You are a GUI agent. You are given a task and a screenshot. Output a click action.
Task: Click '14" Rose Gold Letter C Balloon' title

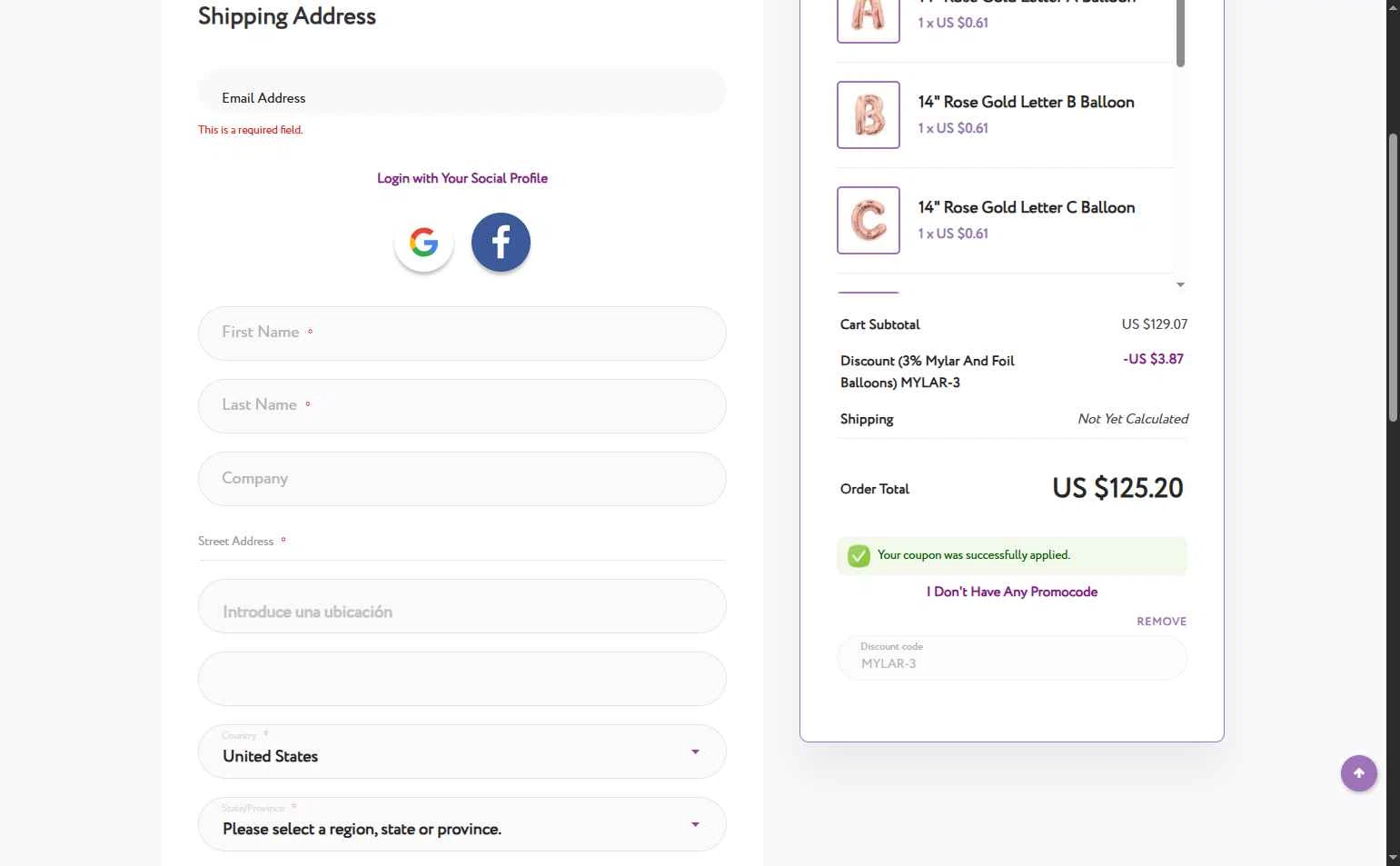click(1027, 207)
